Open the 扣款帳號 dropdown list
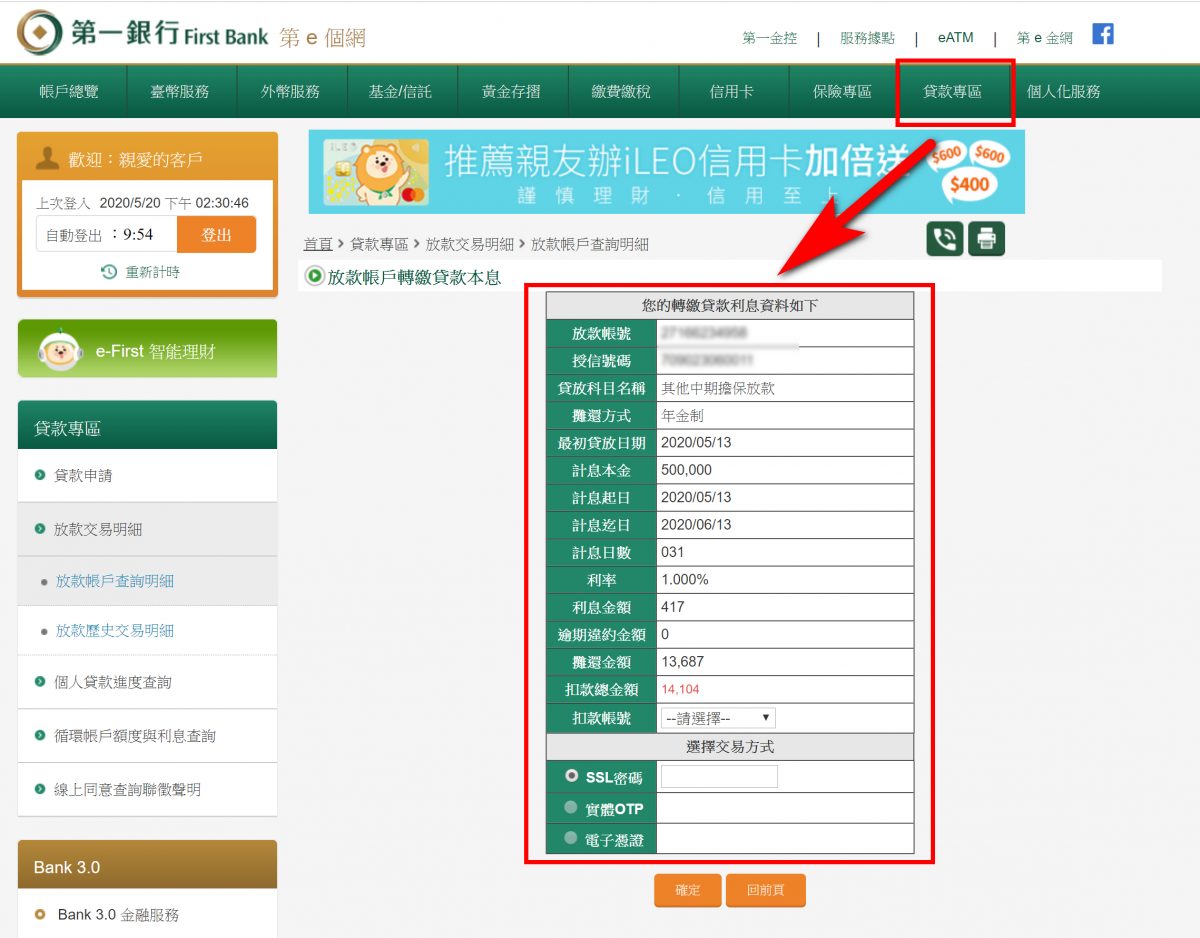 coord(718,718)
